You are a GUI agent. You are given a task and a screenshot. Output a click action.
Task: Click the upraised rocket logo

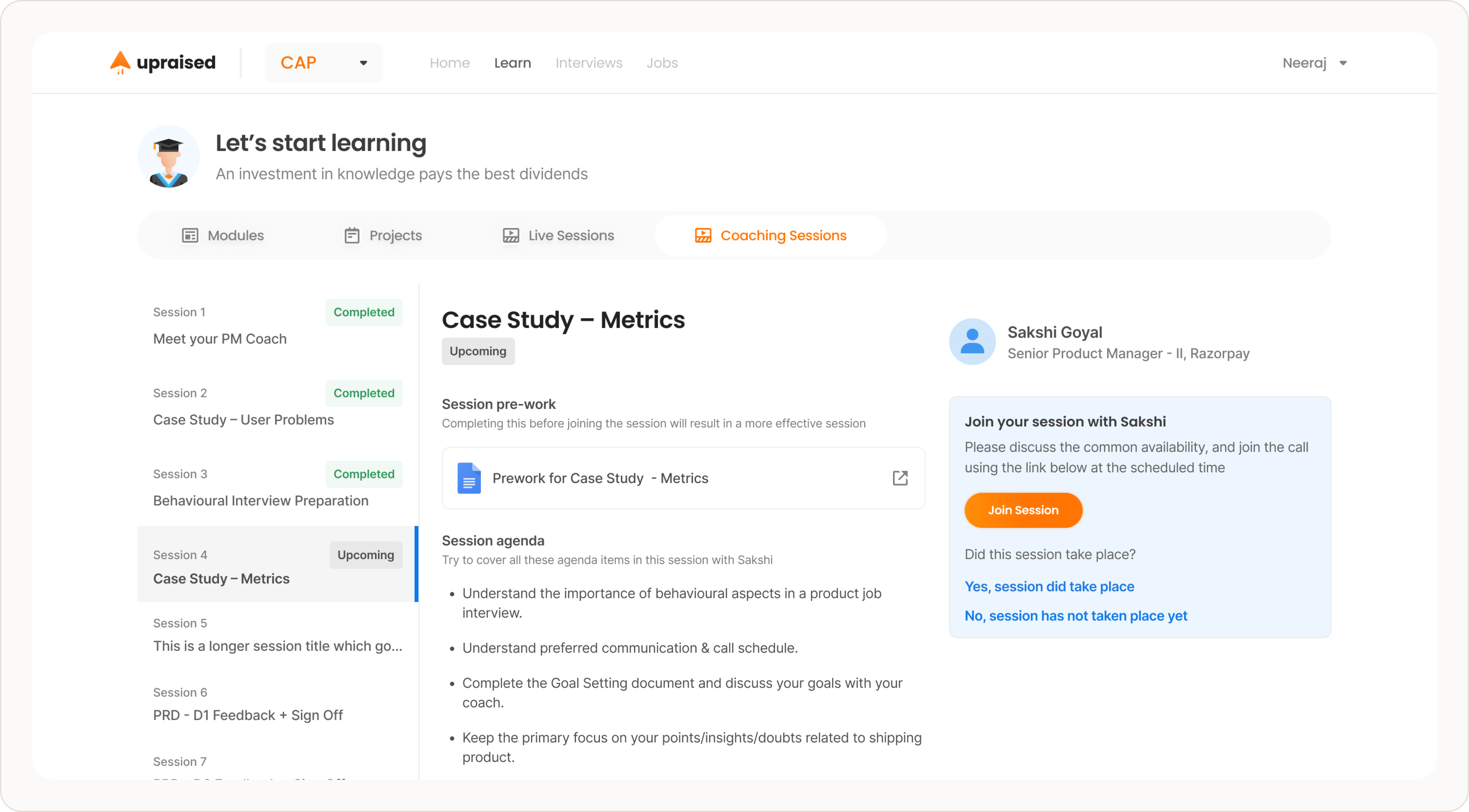[x=163, y=63]
